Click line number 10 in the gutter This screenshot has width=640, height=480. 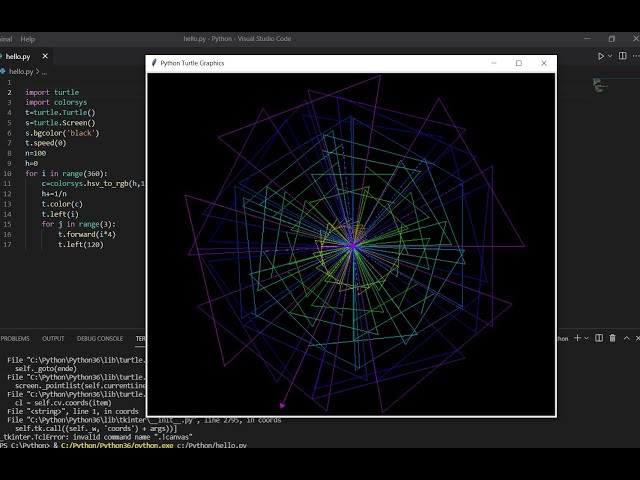[x=7, y=173]
